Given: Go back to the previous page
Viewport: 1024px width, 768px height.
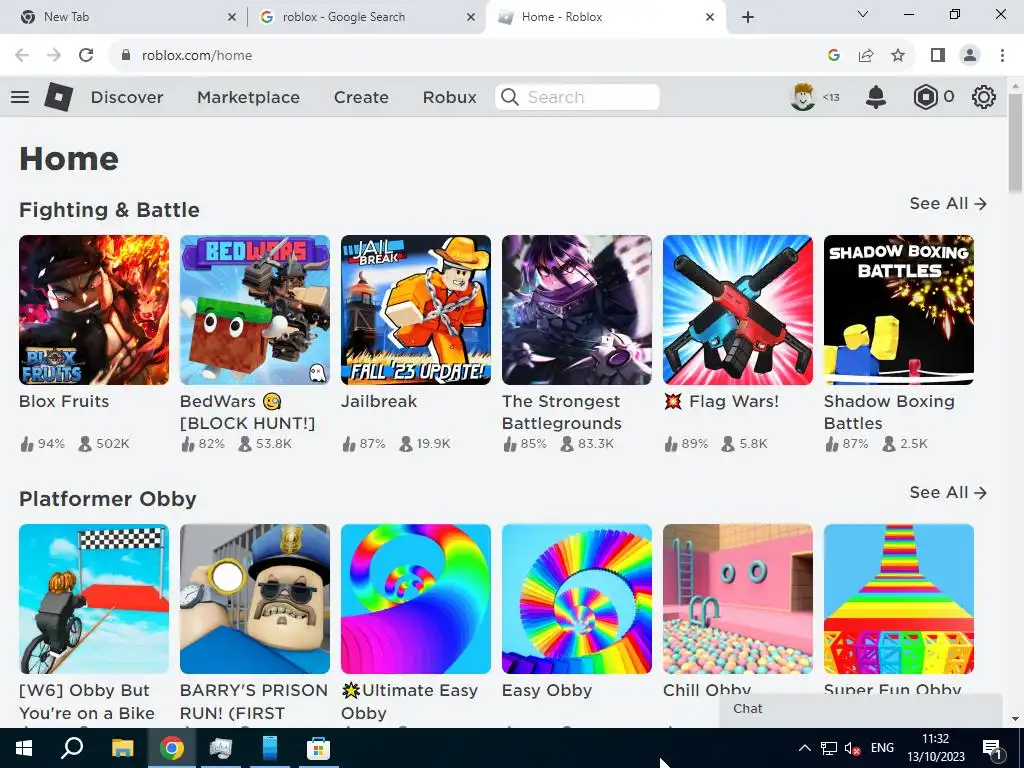Looking at the screenshot, I should point(22,56).
